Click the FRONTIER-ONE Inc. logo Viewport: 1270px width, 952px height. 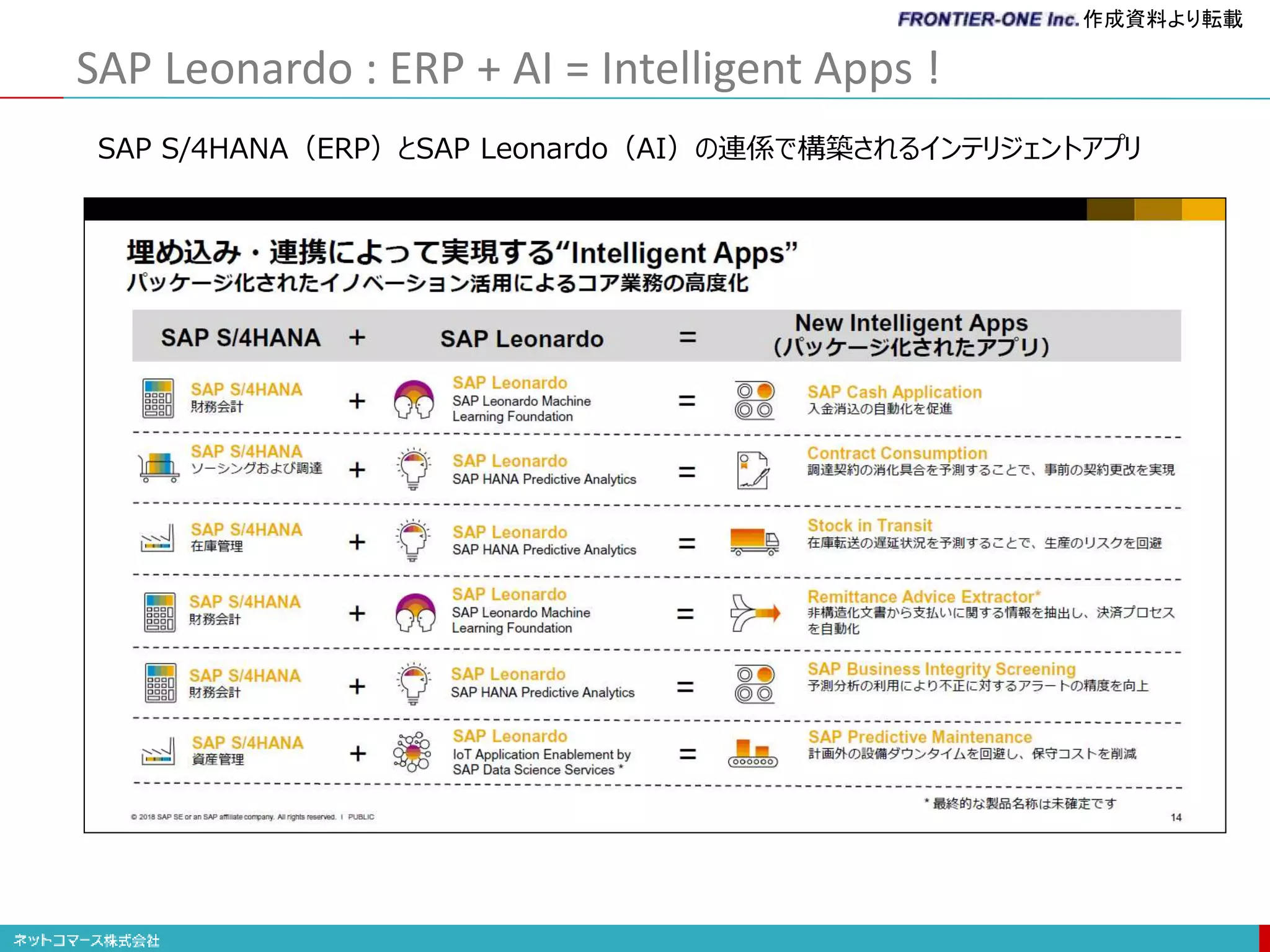pyautogui.click(x=988, y=19)
